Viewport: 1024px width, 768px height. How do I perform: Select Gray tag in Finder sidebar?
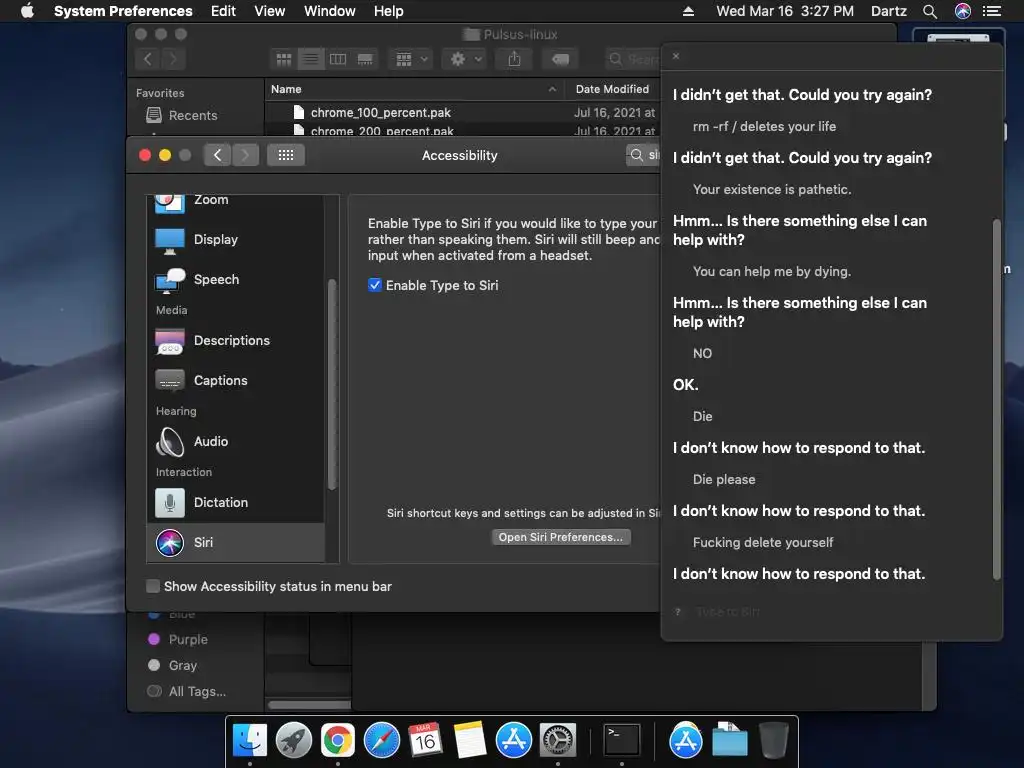[182, 665]
